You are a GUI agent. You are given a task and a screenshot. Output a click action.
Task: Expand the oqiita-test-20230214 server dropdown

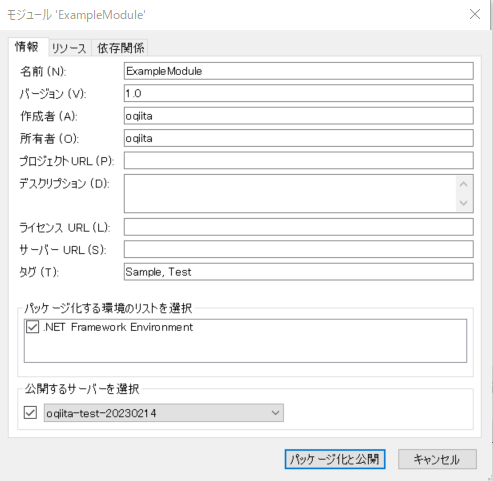pos(164,413)
